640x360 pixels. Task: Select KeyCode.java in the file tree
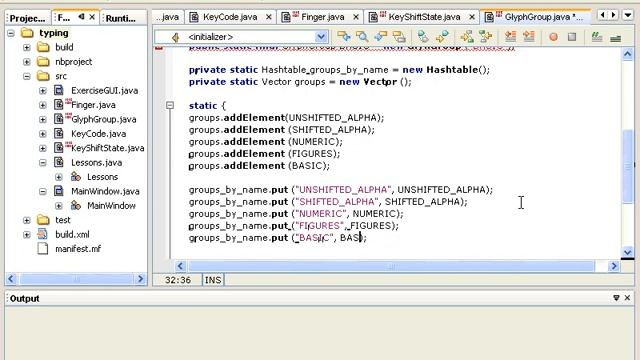[x=98, y=133]
